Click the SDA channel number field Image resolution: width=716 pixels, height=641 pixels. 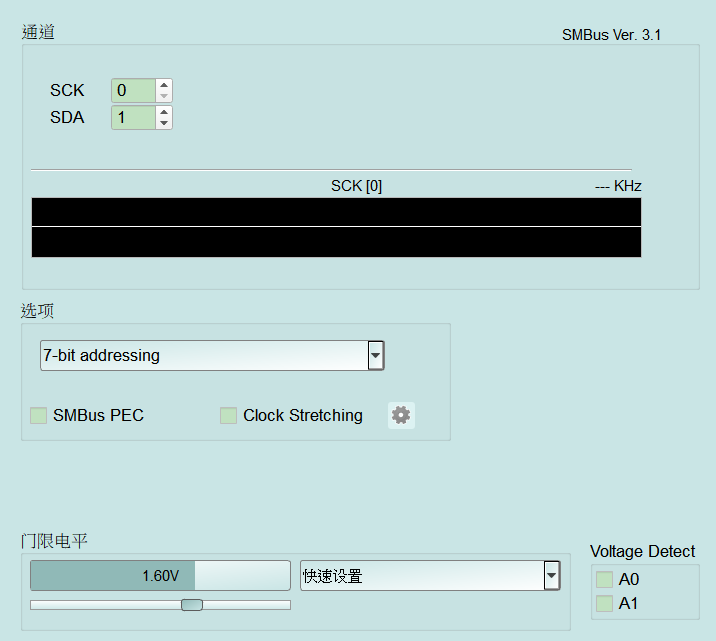(134, 117)
